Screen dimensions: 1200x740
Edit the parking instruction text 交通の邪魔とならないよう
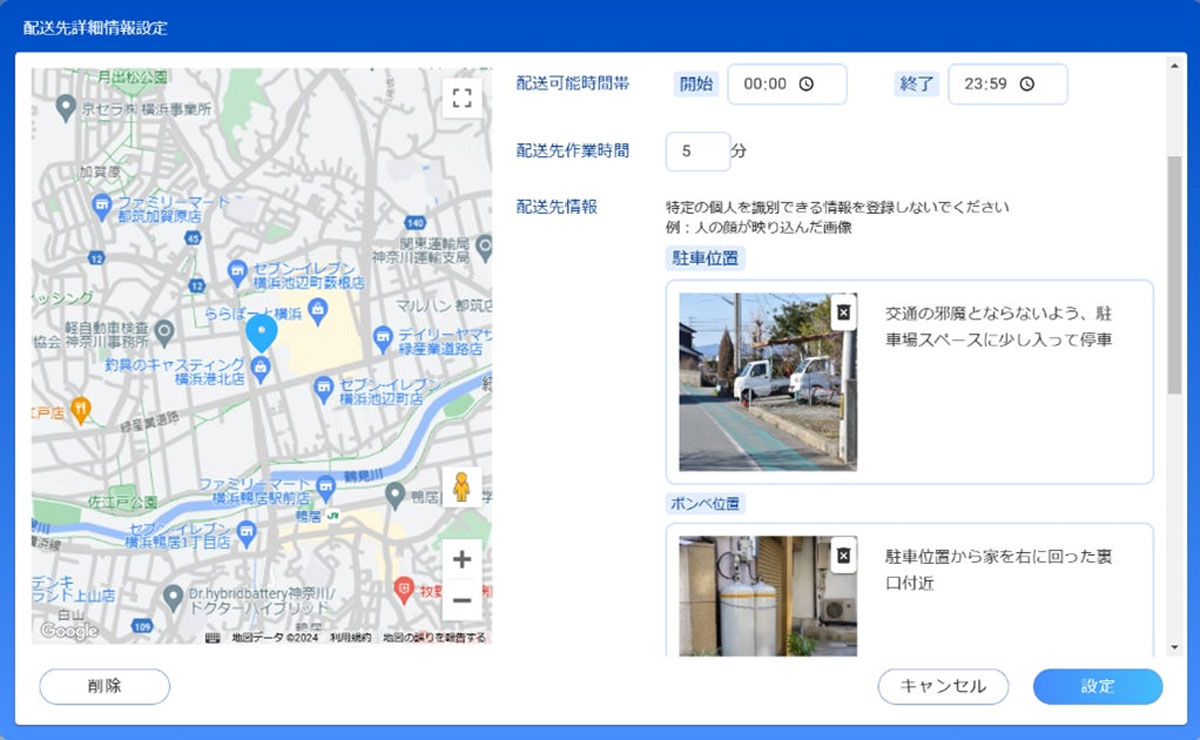click(x=999, y=327)
